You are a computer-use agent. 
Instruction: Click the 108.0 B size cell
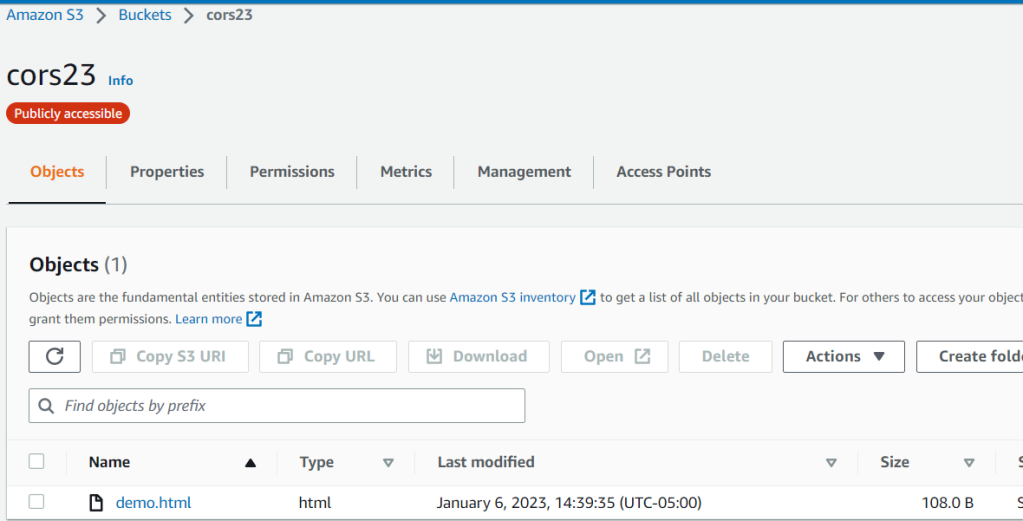click(947, 503)
